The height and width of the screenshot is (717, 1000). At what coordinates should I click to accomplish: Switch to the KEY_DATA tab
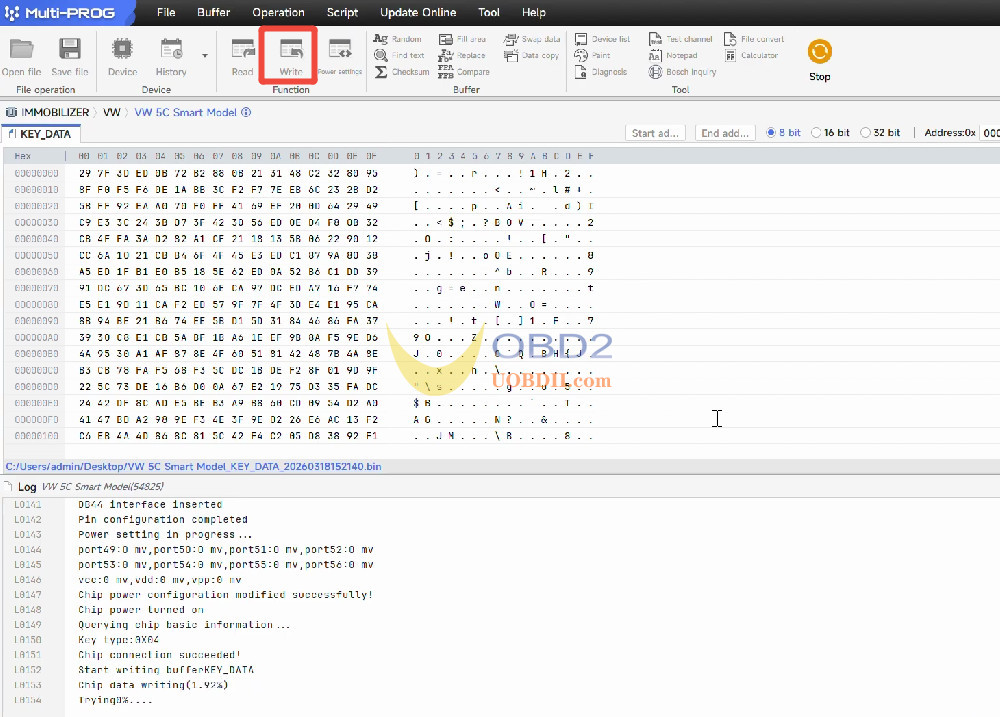[x=40, y=134]
